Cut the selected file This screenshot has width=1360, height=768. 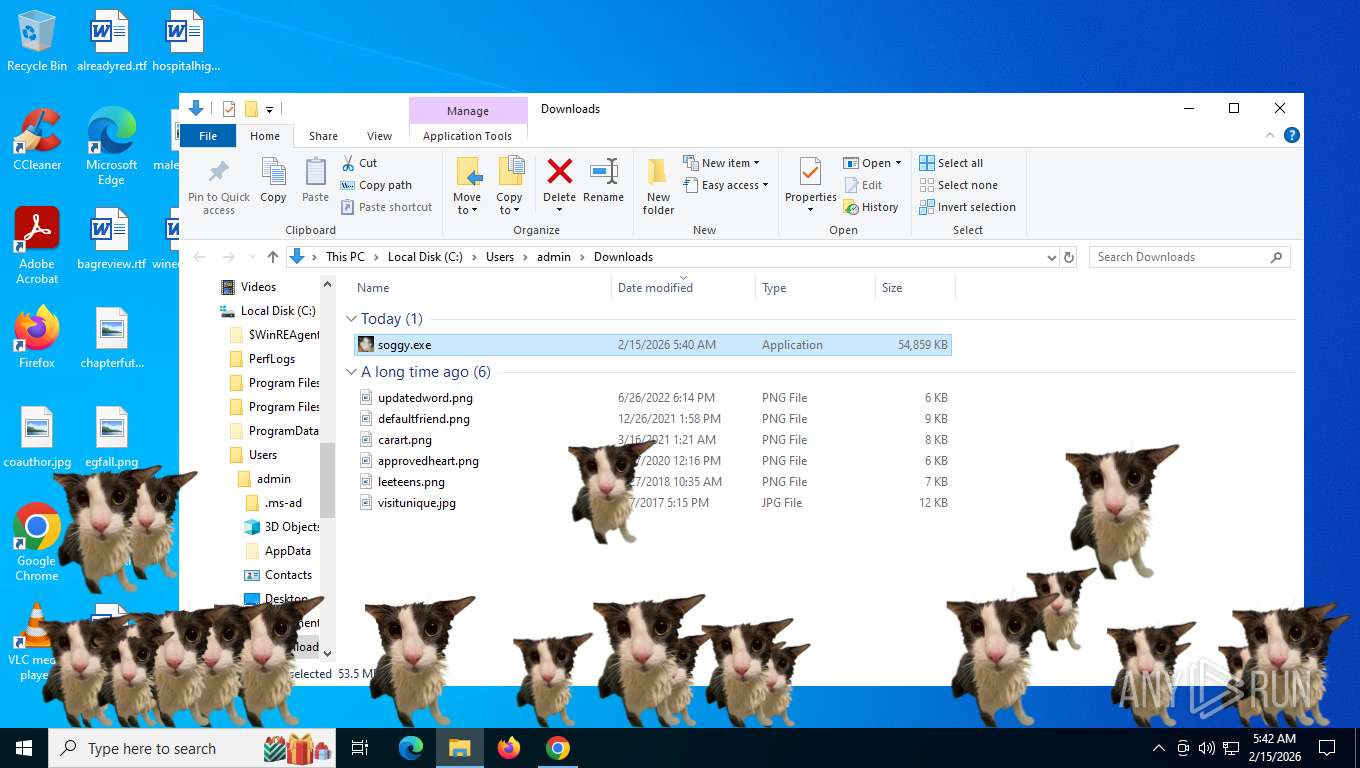click(x=359, y=163)
